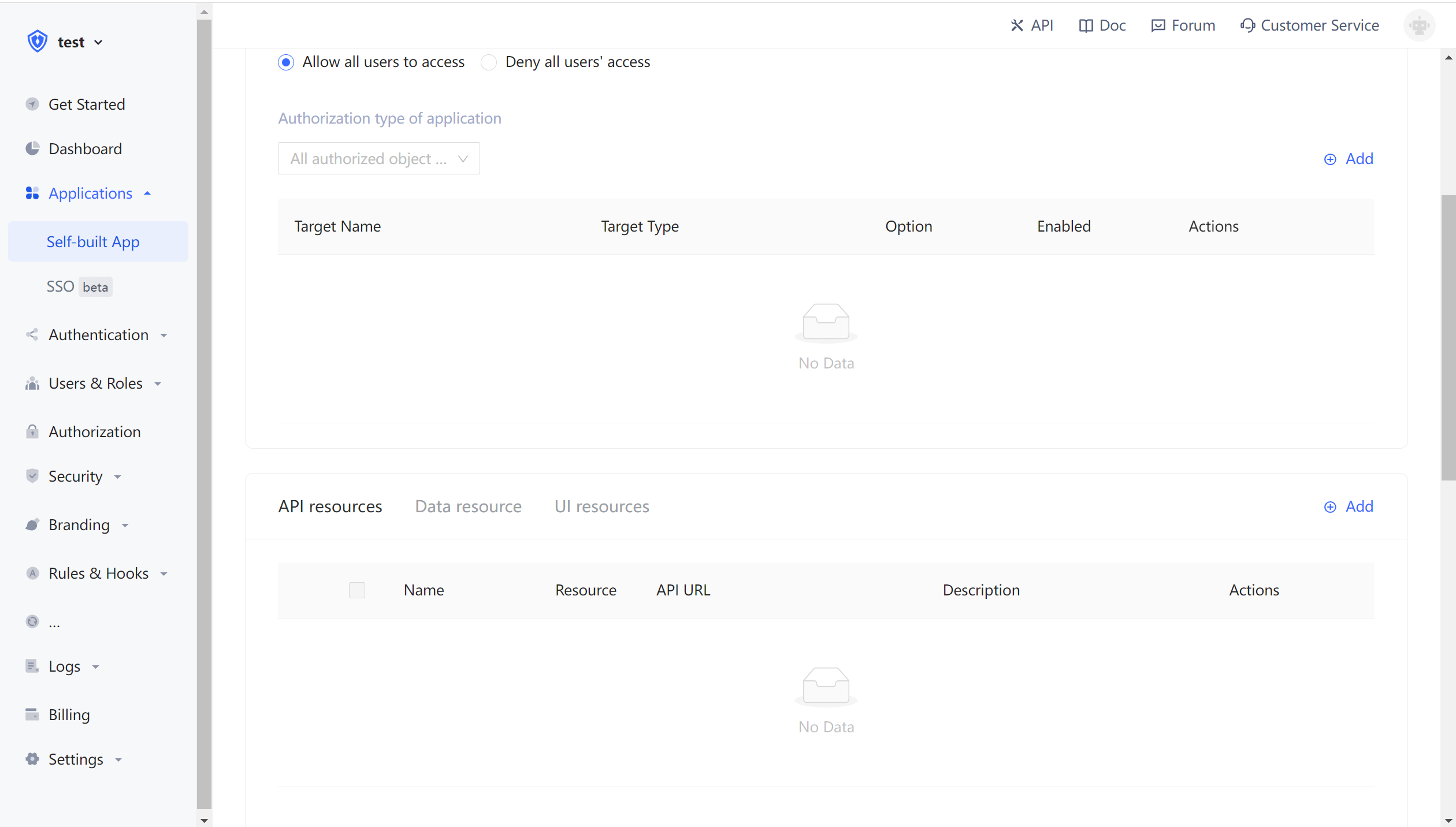Open the test workspace switcher dropdown

click(72, 42)
